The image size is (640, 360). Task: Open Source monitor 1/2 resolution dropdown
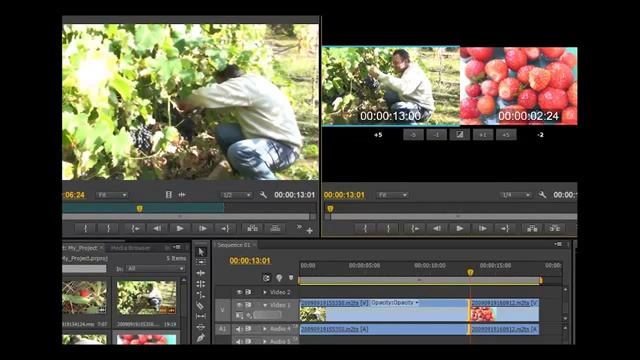click(x=236, y=195)
